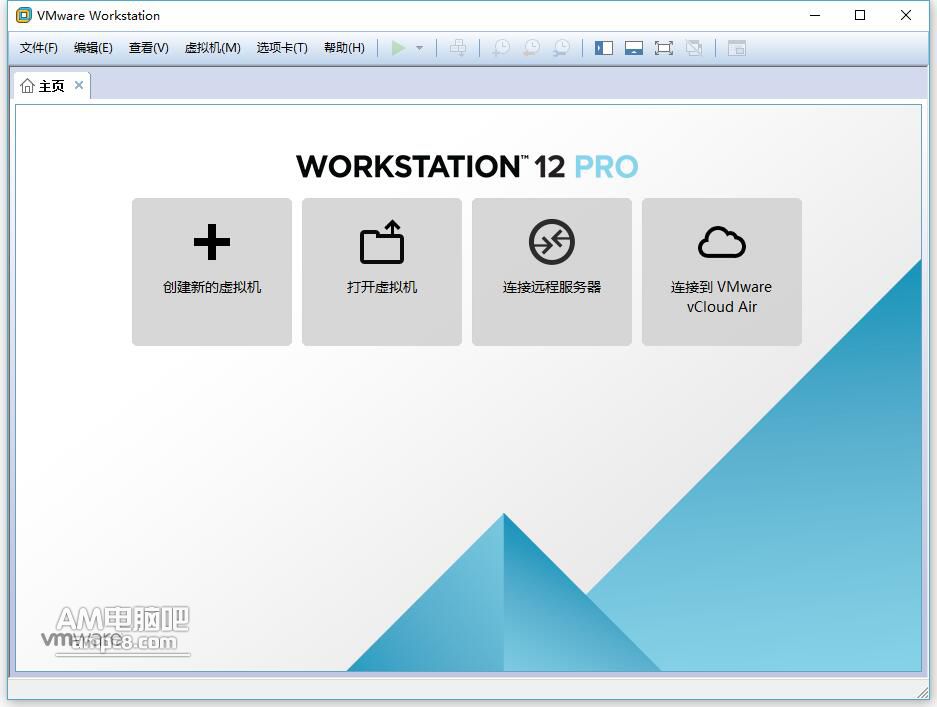Click the VMware Workstation title bar logo
937x707 pixels.
(x=24, y=16)
